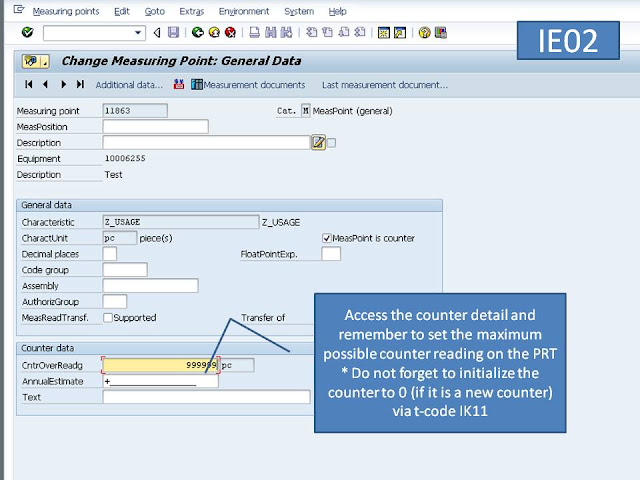Click the Save diskette icon
The height and width of the screenshot is (480, 640).
[173, 32]
